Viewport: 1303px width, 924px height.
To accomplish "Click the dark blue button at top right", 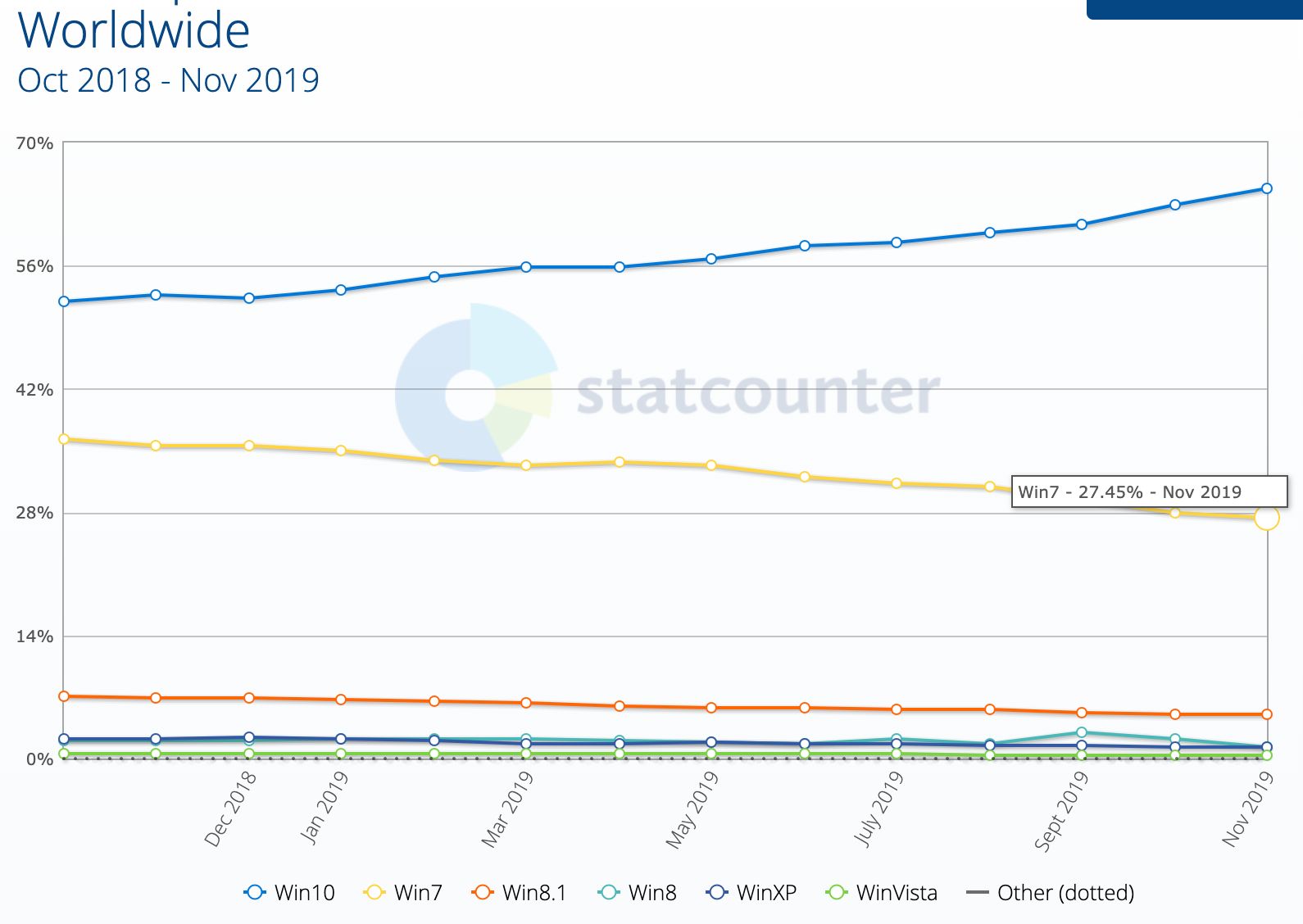I will [1194, 9].
